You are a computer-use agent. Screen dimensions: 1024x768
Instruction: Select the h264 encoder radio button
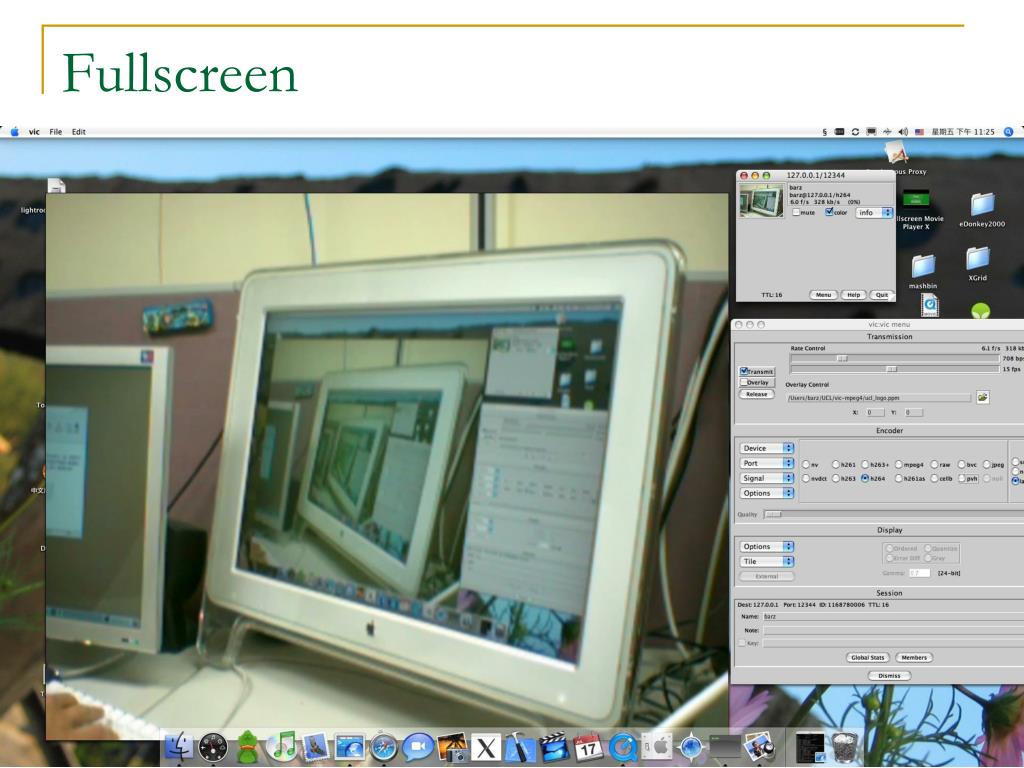(865, 478)
